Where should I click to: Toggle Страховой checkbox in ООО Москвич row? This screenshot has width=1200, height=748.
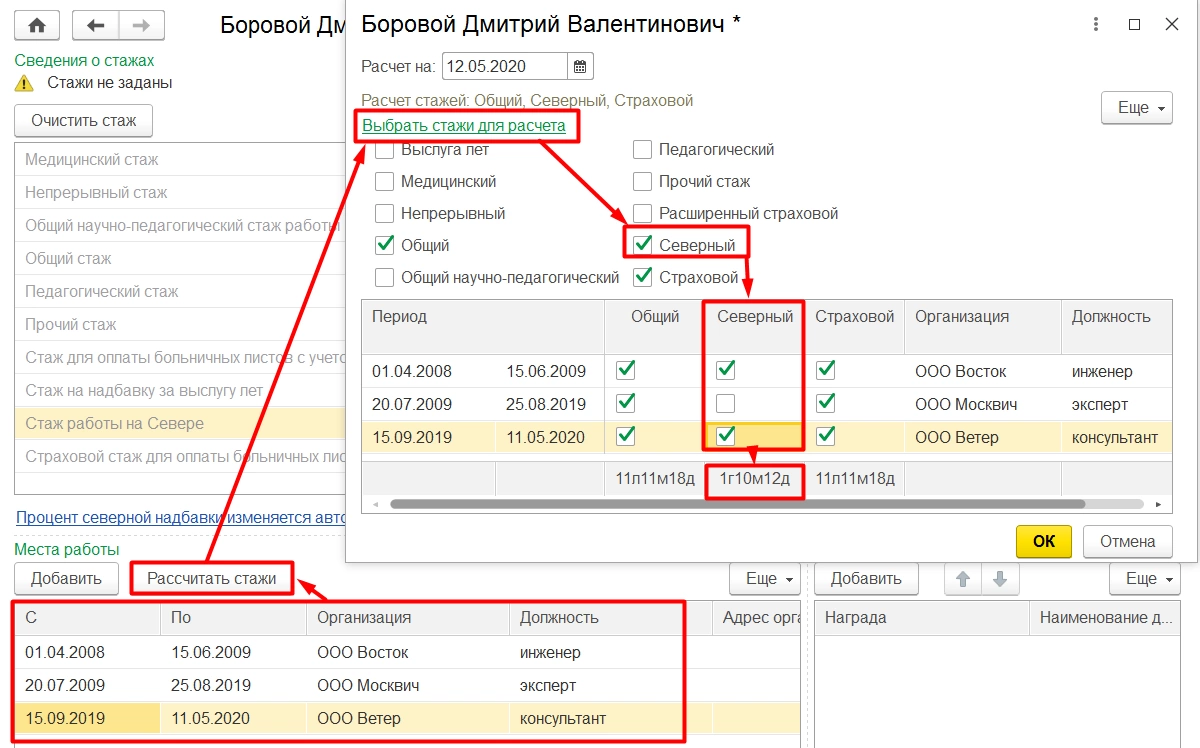[x=826, y=404]
